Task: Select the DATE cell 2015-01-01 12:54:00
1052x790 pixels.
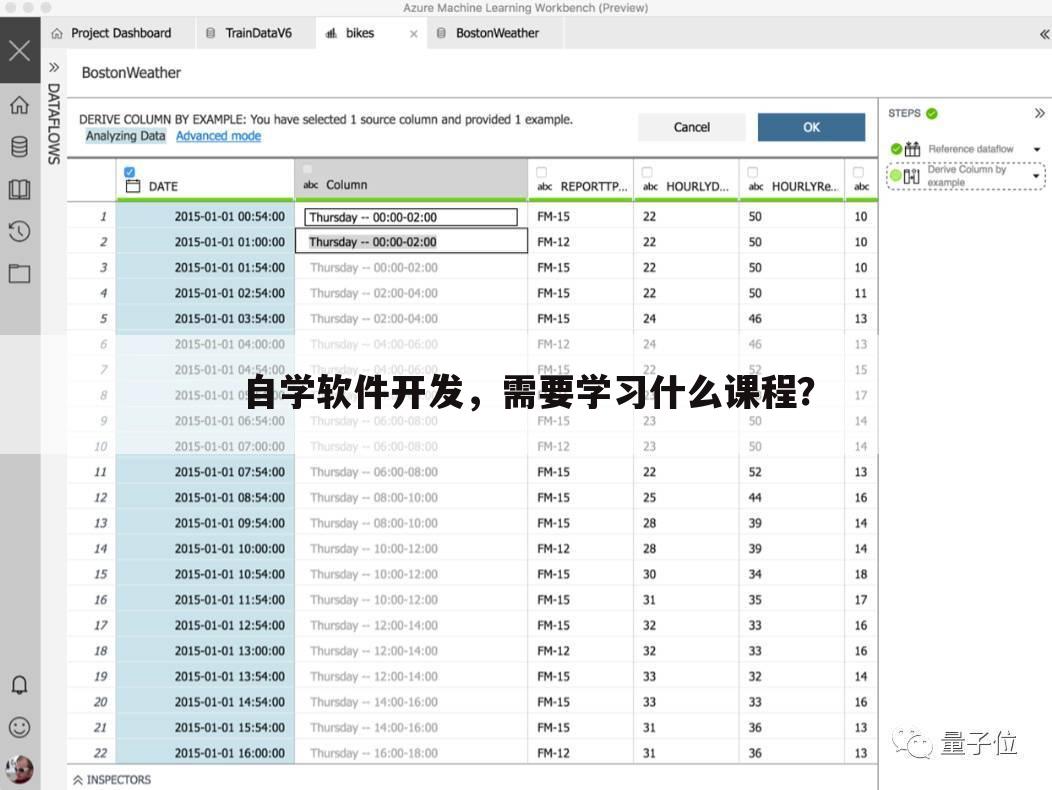Action: (x=205, y=625)
